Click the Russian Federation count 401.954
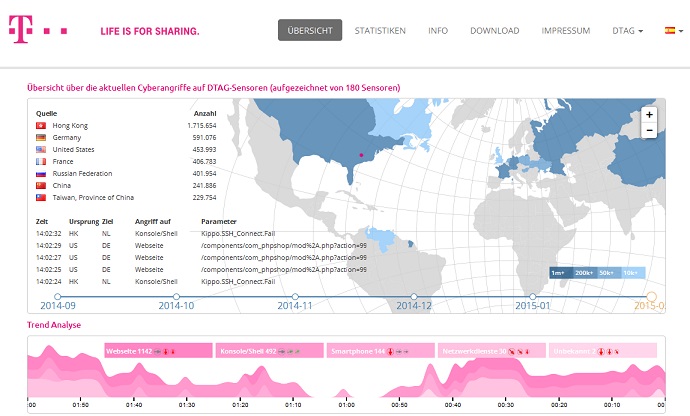Screen dimensions: 690x416 (204, 173)
